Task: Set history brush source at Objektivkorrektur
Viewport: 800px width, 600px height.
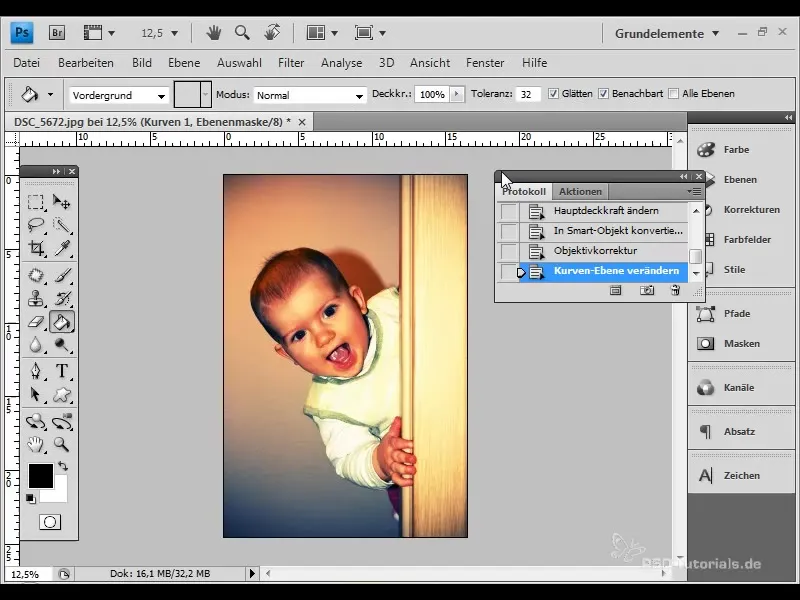Action: (x=509, y=251)
